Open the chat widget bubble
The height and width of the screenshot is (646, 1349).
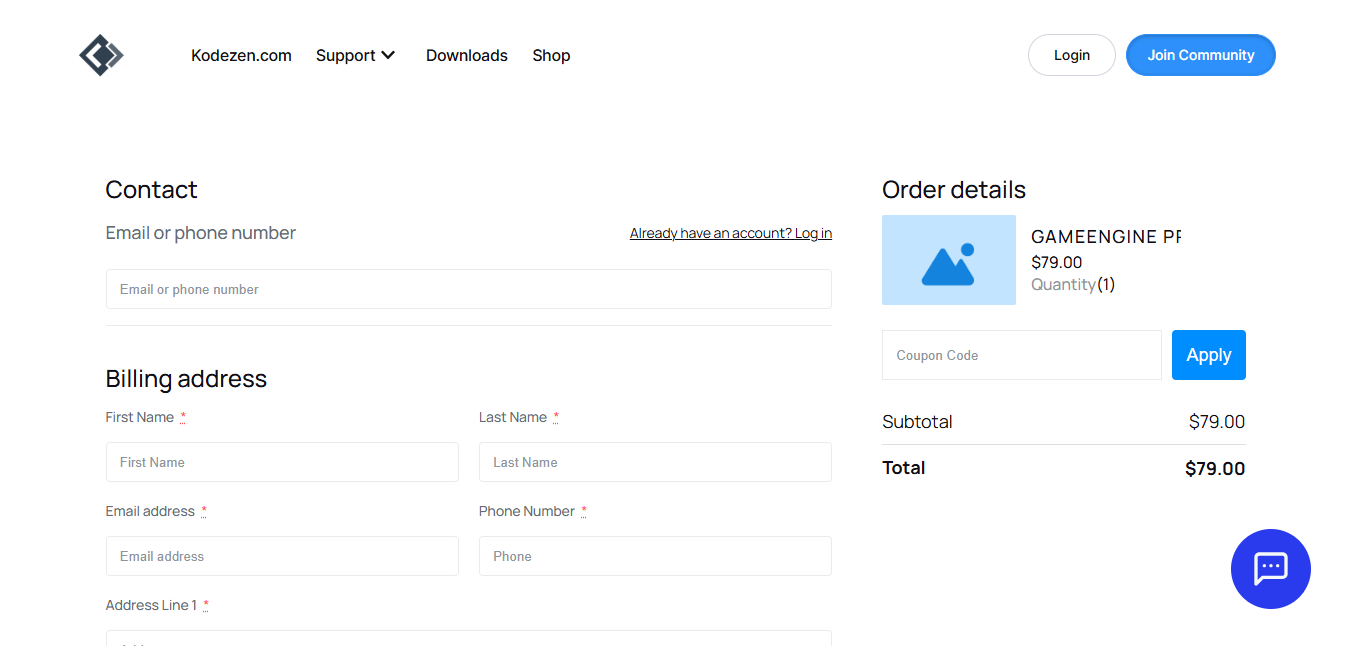(1270, 569)
